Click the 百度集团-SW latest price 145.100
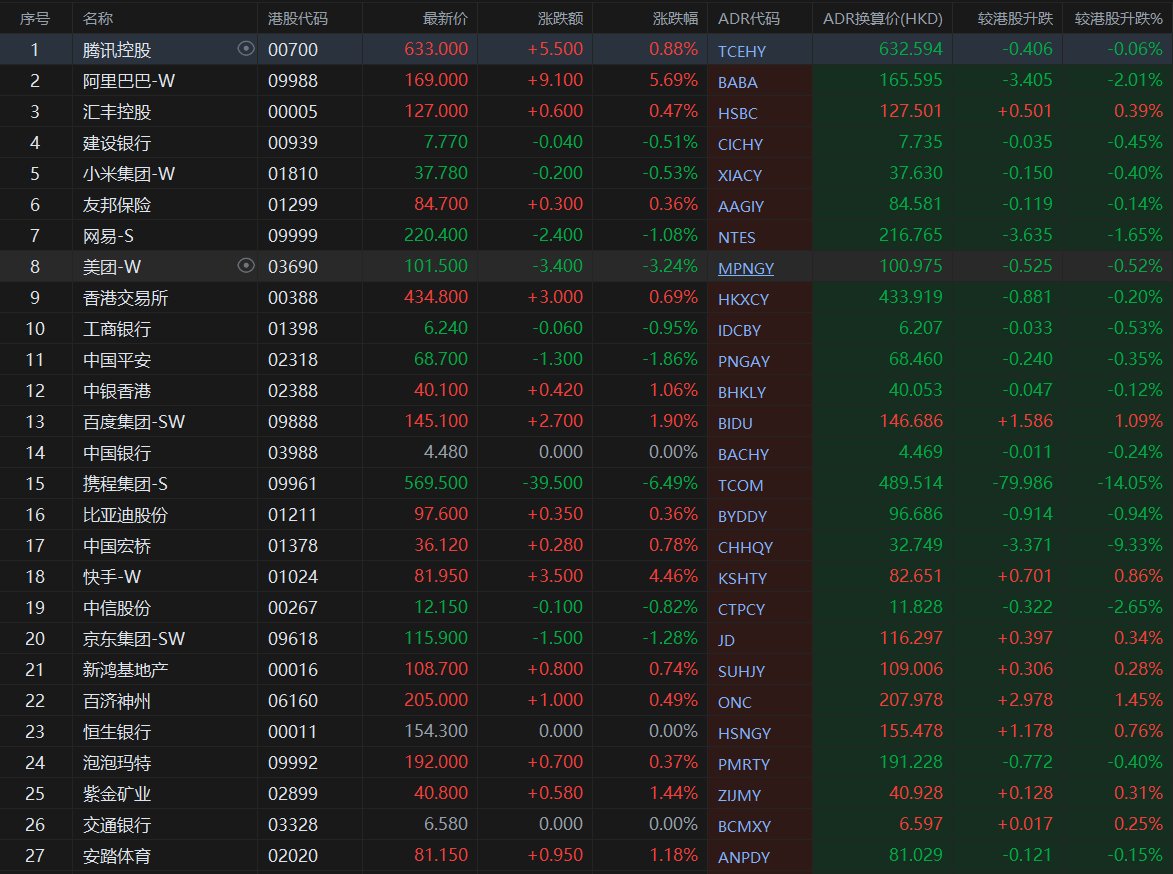 coord(436,422)
